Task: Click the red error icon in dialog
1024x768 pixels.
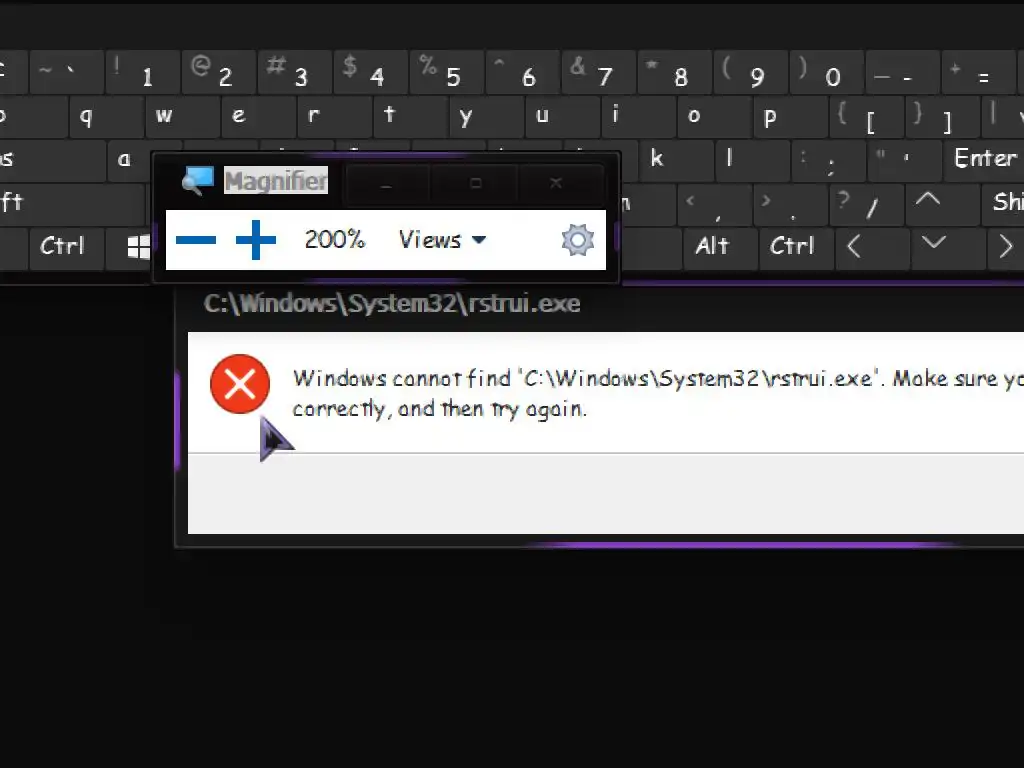Action: pyautogui.click(x=240, y=384)
